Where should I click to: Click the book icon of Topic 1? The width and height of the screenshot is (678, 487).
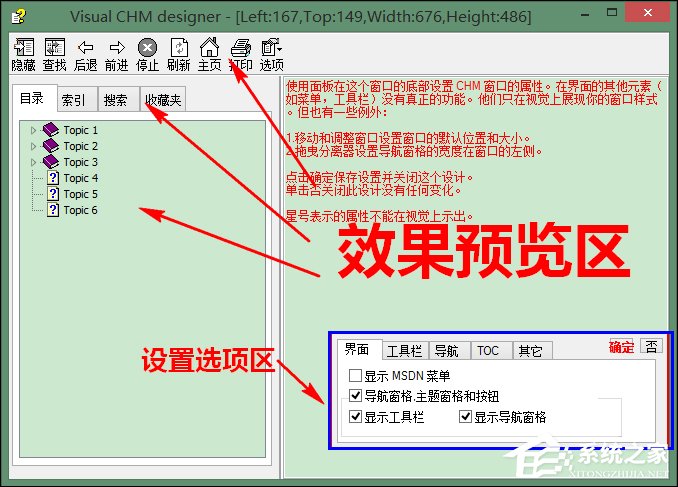(x=51, y=130)
